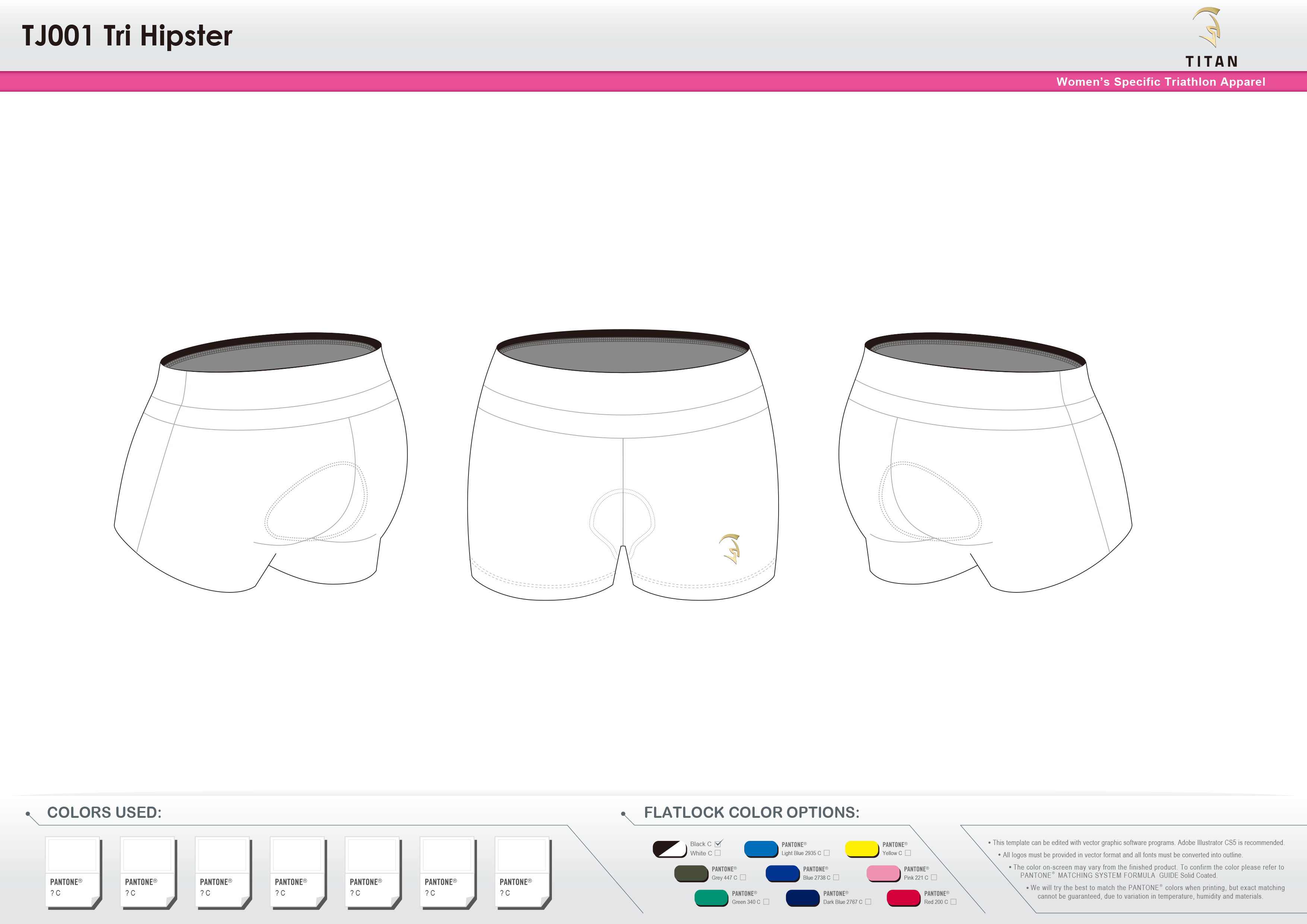Click the yellow flatlock color swatch
This screenshot has width=1307, height=924.
[x=862, y=849]
